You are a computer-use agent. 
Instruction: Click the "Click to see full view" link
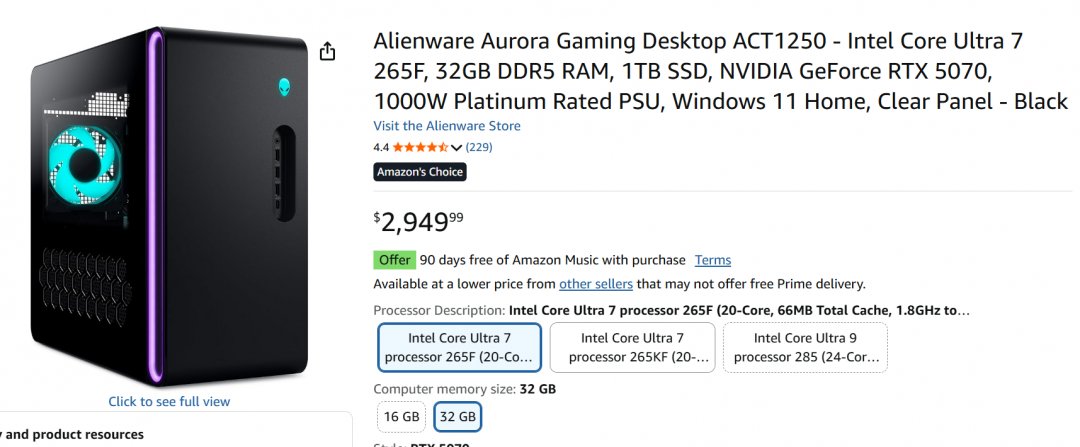(169, 401)
